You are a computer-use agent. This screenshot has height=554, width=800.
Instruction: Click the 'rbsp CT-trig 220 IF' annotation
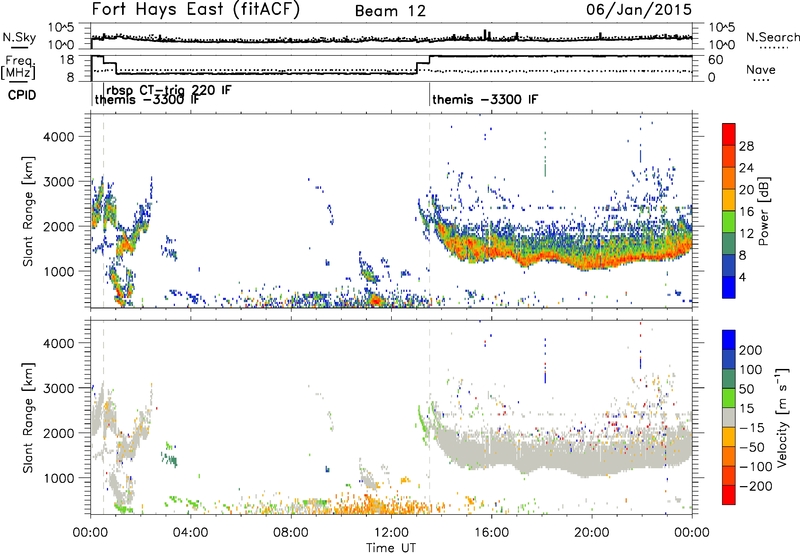[168, 90]
